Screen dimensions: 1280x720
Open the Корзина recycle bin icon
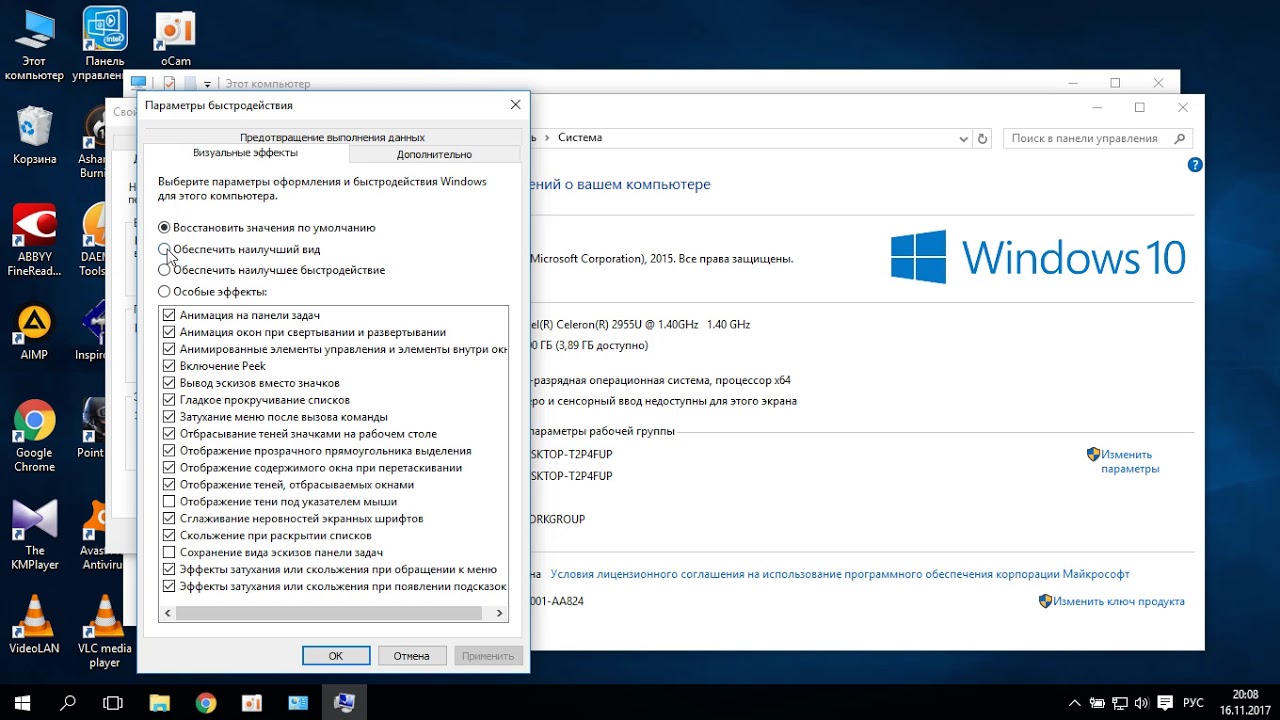(x=35, y=135)
